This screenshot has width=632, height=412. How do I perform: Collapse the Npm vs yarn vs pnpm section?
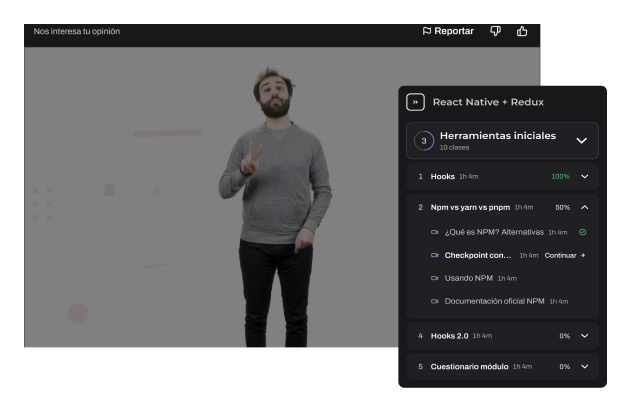tap(585, 208)
